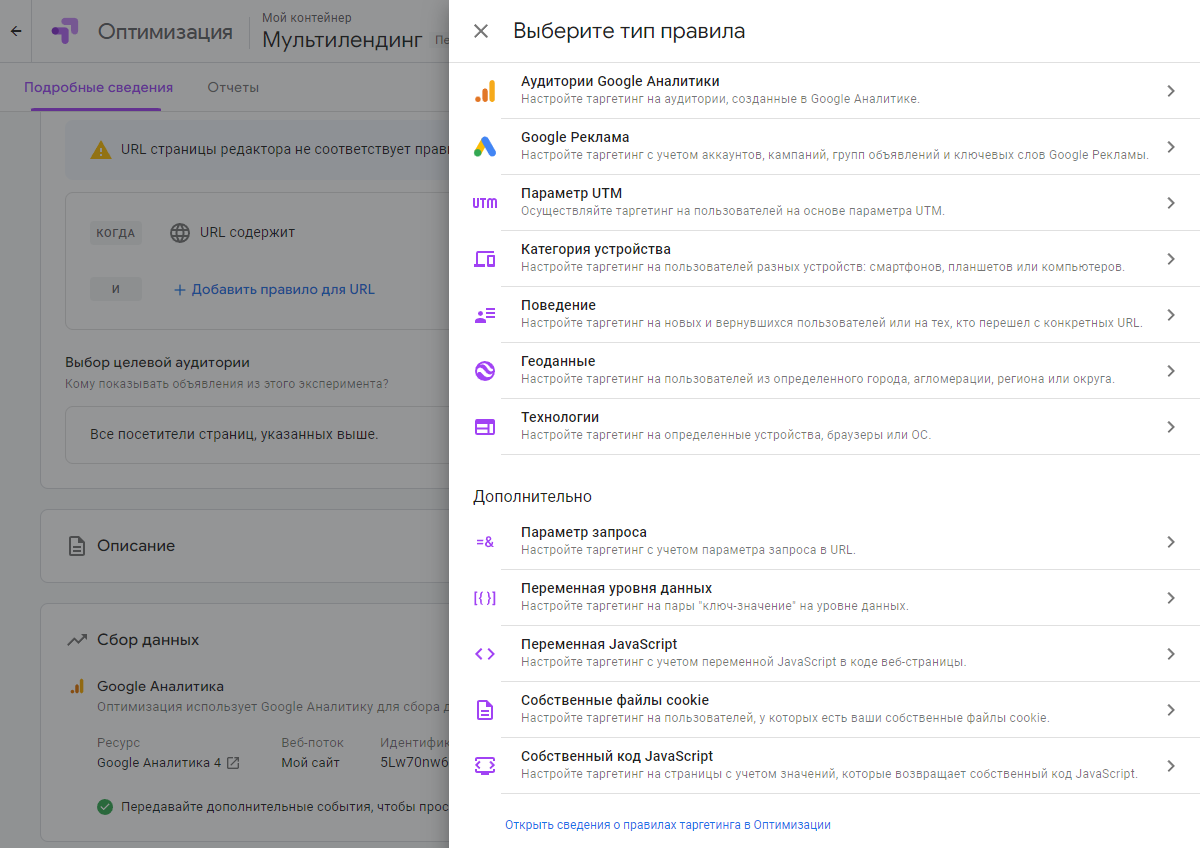1200x848 pixels.
Task: Expand Собственный код JavaScript chevron
Action: pyautogui.click(x=1171, y=766)
